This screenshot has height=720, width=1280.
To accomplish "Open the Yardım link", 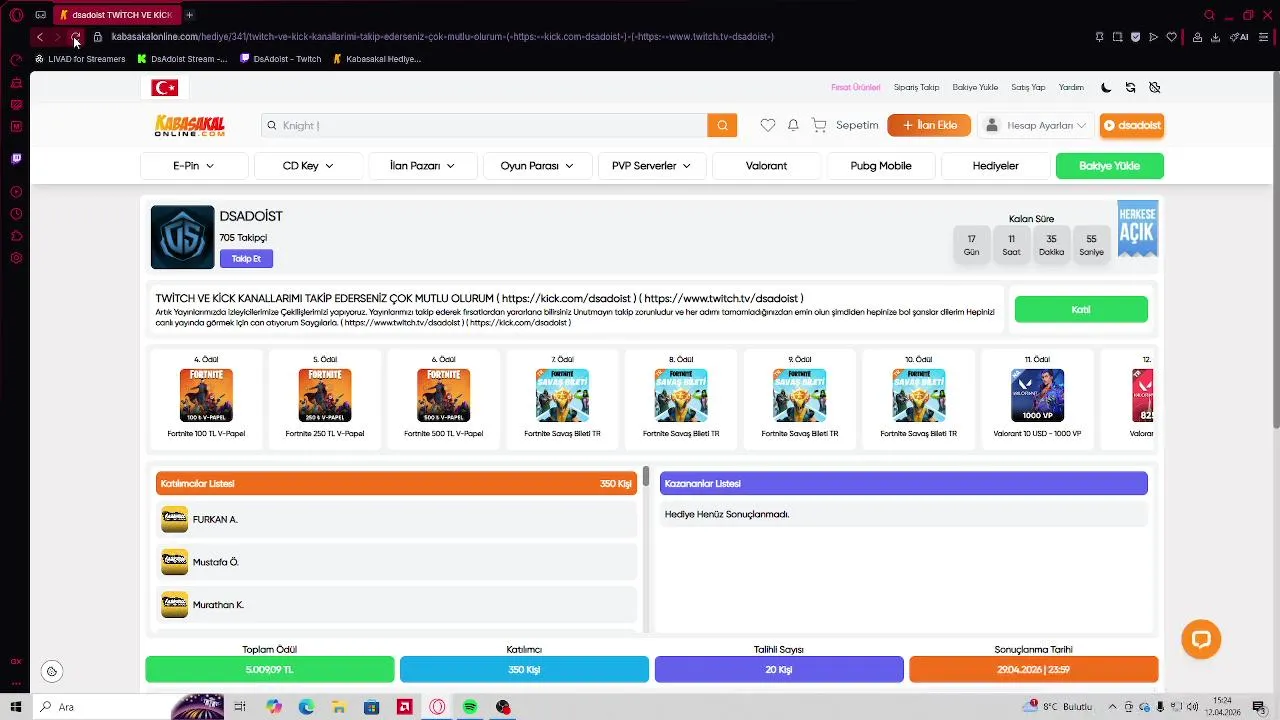I will click(1071, 87).
